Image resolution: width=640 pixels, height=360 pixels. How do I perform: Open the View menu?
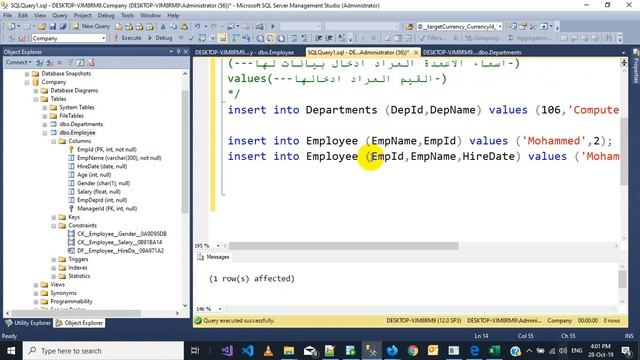point(40,16)
